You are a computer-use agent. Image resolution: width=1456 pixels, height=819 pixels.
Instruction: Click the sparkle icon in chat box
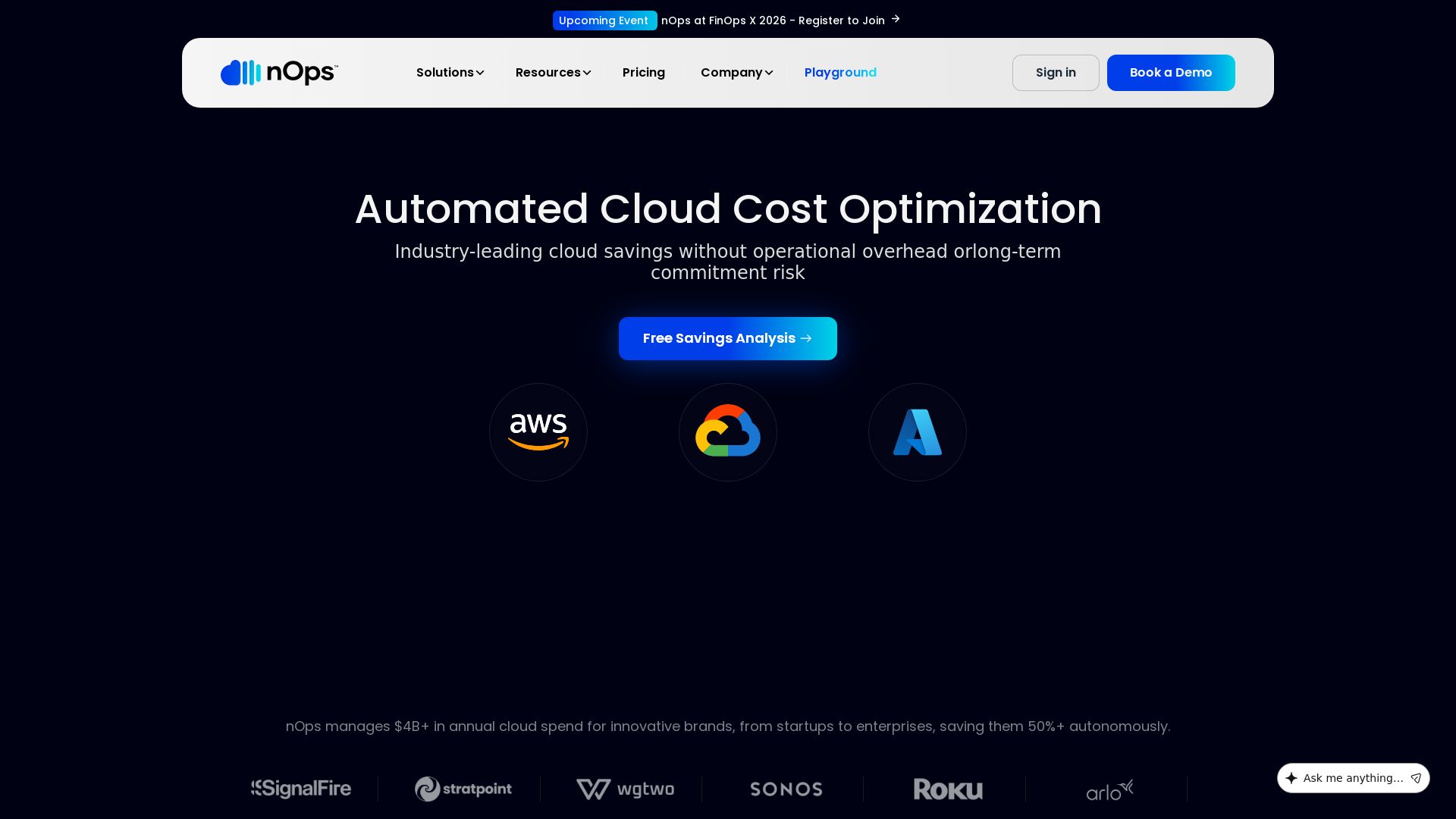click(1291, 778)
